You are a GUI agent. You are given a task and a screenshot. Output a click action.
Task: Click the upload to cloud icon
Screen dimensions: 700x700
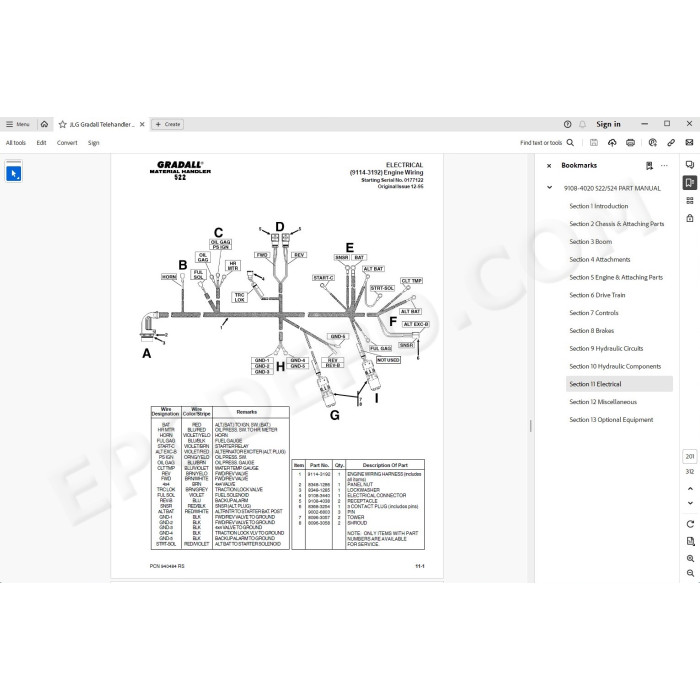612,142
